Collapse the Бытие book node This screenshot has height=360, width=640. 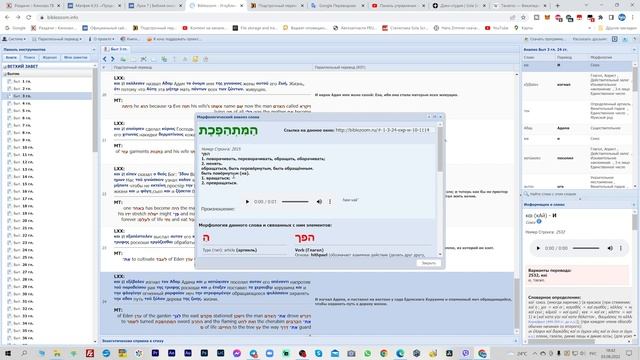[5, 74]
